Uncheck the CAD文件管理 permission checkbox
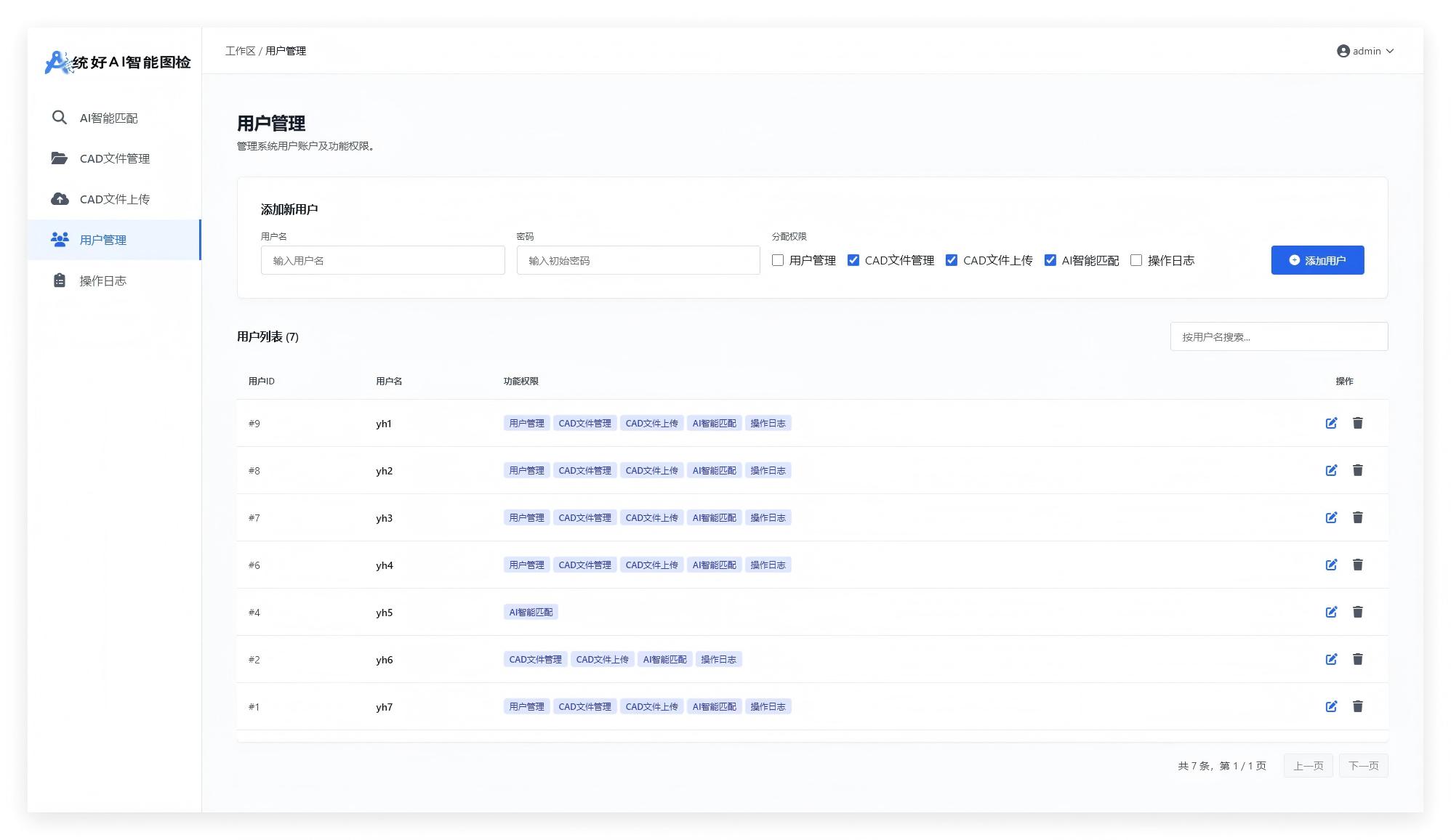This screenshot has width=1451, height=840. pos(853,260)
